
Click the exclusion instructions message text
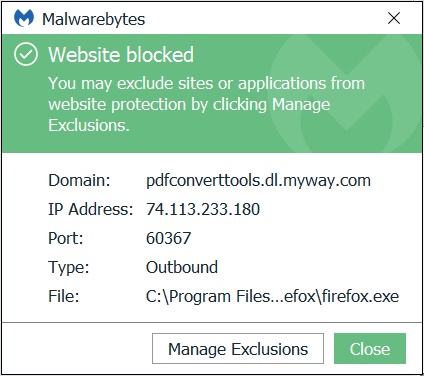207,104
